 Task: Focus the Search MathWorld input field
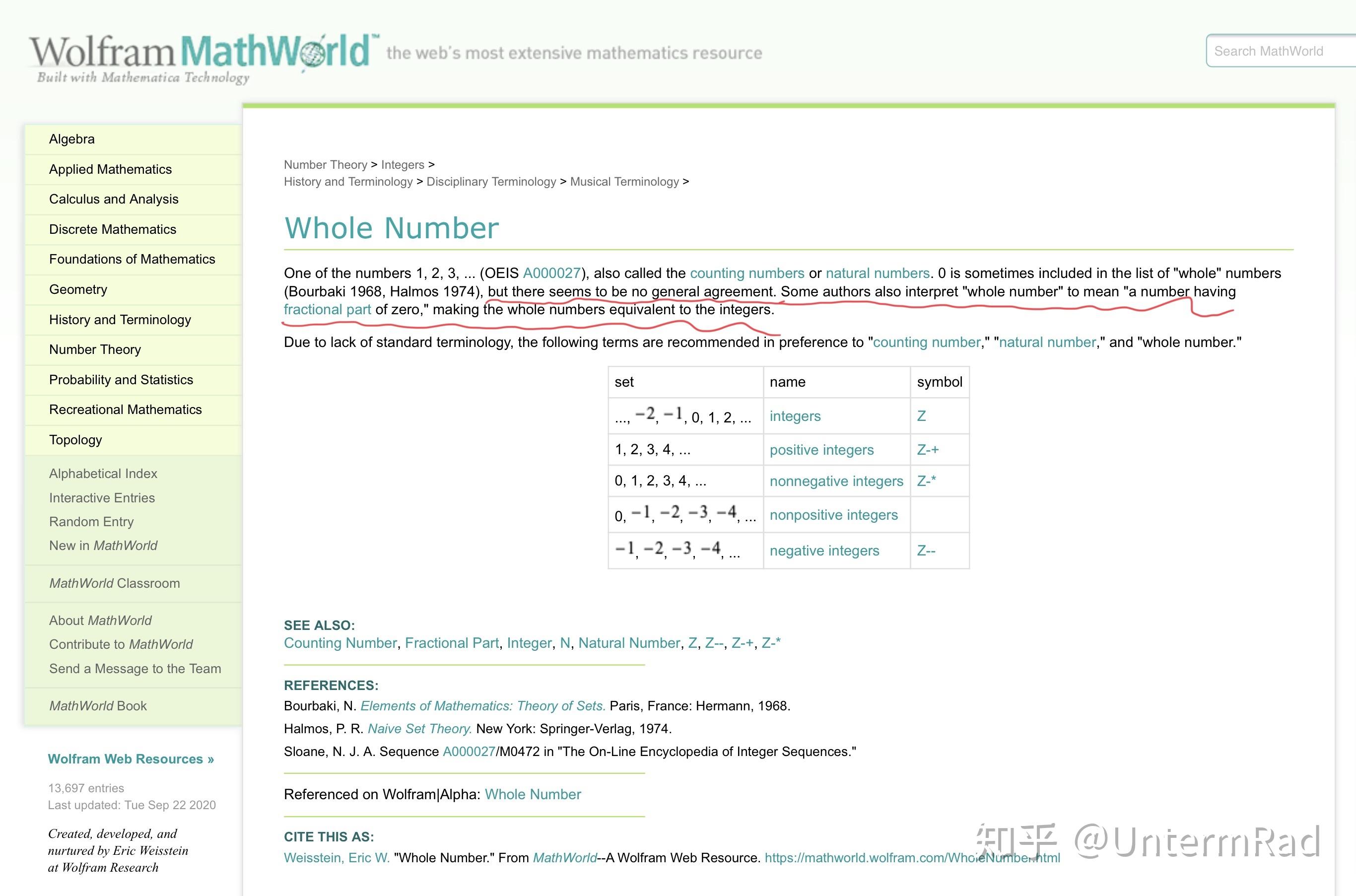pos(1281,52)
